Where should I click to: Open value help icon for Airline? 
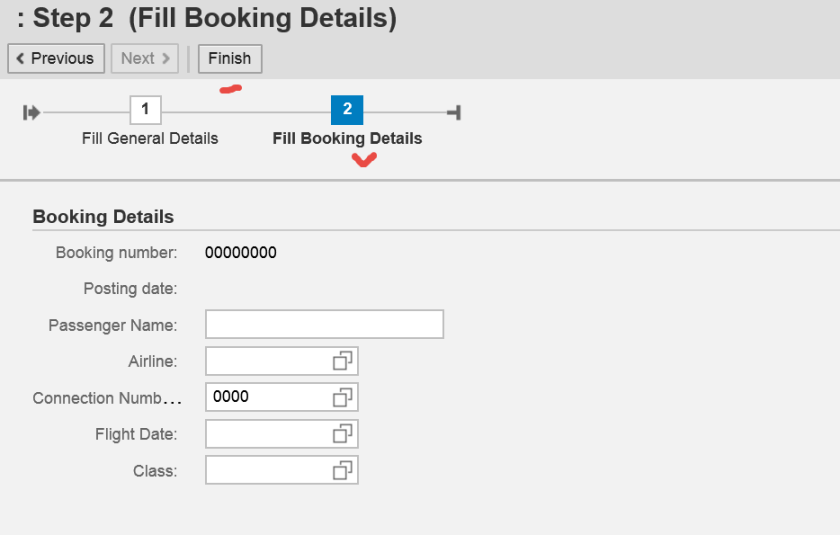coord(343,361)
